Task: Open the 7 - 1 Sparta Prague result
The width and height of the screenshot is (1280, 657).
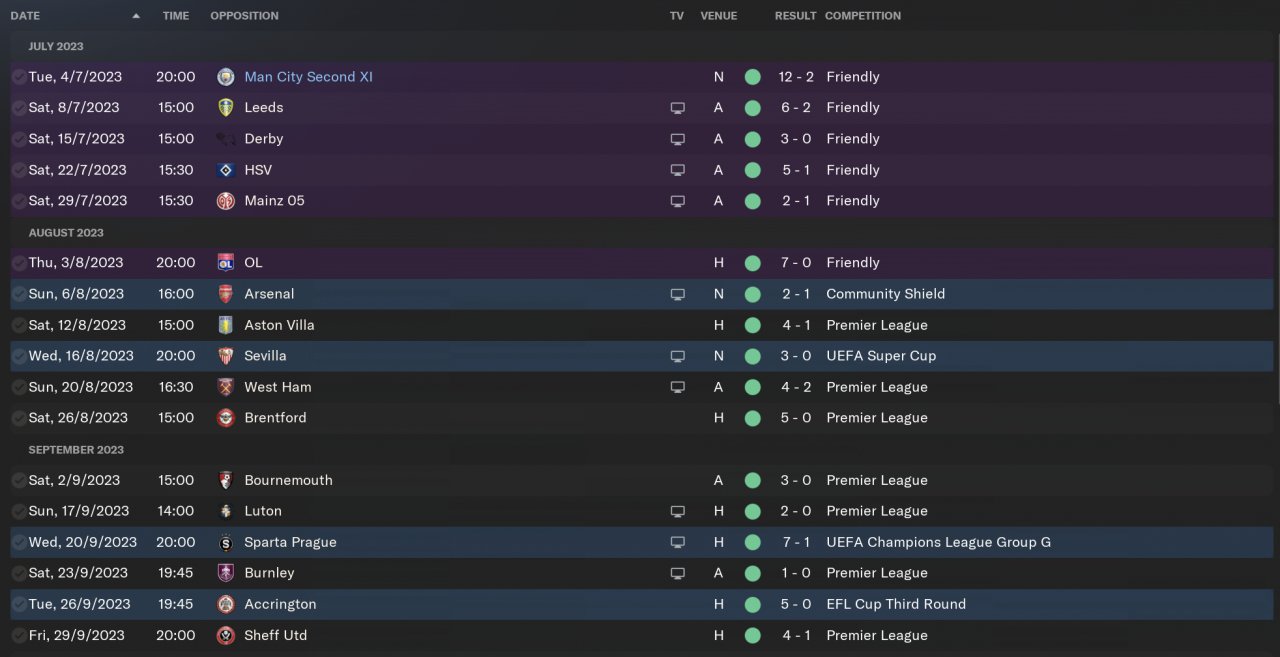Action: (x=795, y=542)
